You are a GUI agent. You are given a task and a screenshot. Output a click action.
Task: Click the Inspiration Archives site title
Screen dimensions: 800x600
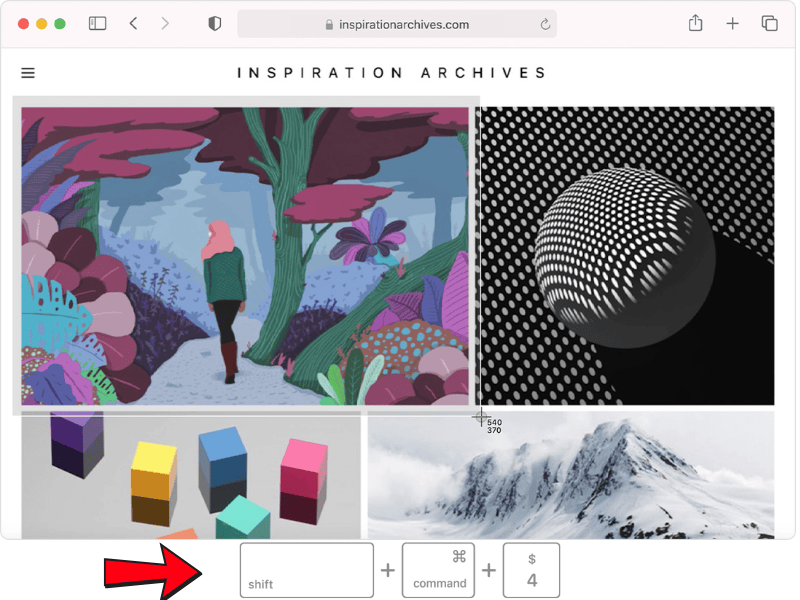391,73
